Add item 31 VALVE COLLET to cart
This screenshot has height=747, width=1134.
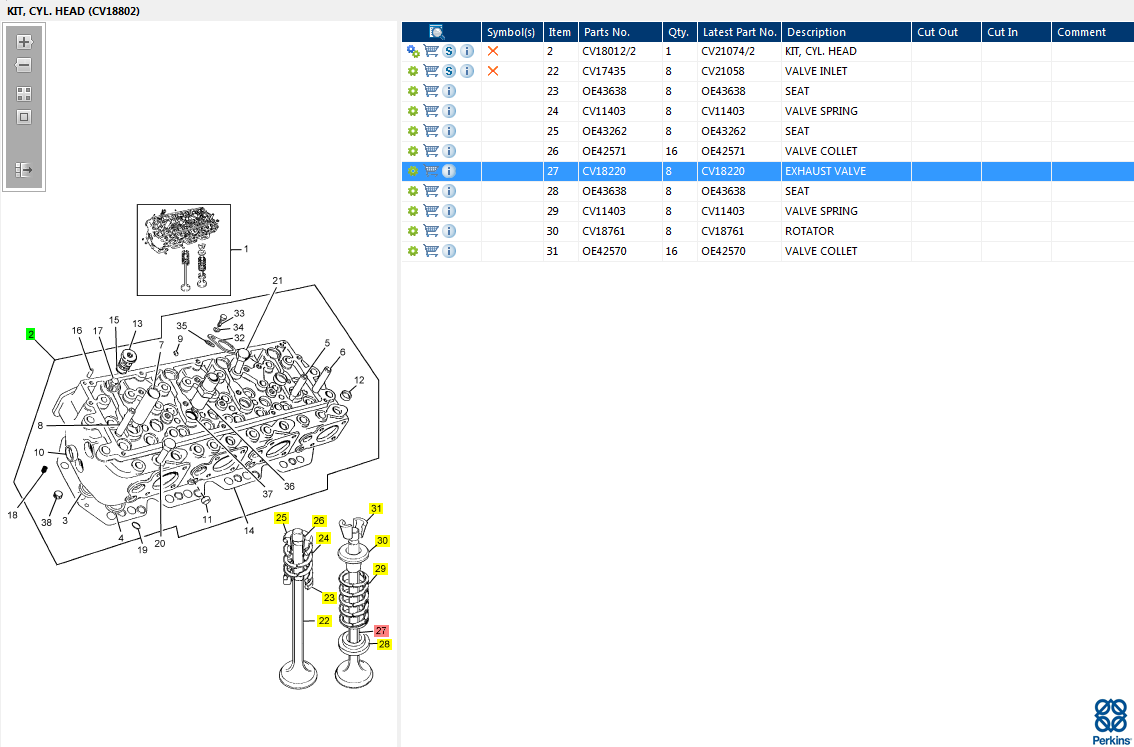[x=431, y=251]
